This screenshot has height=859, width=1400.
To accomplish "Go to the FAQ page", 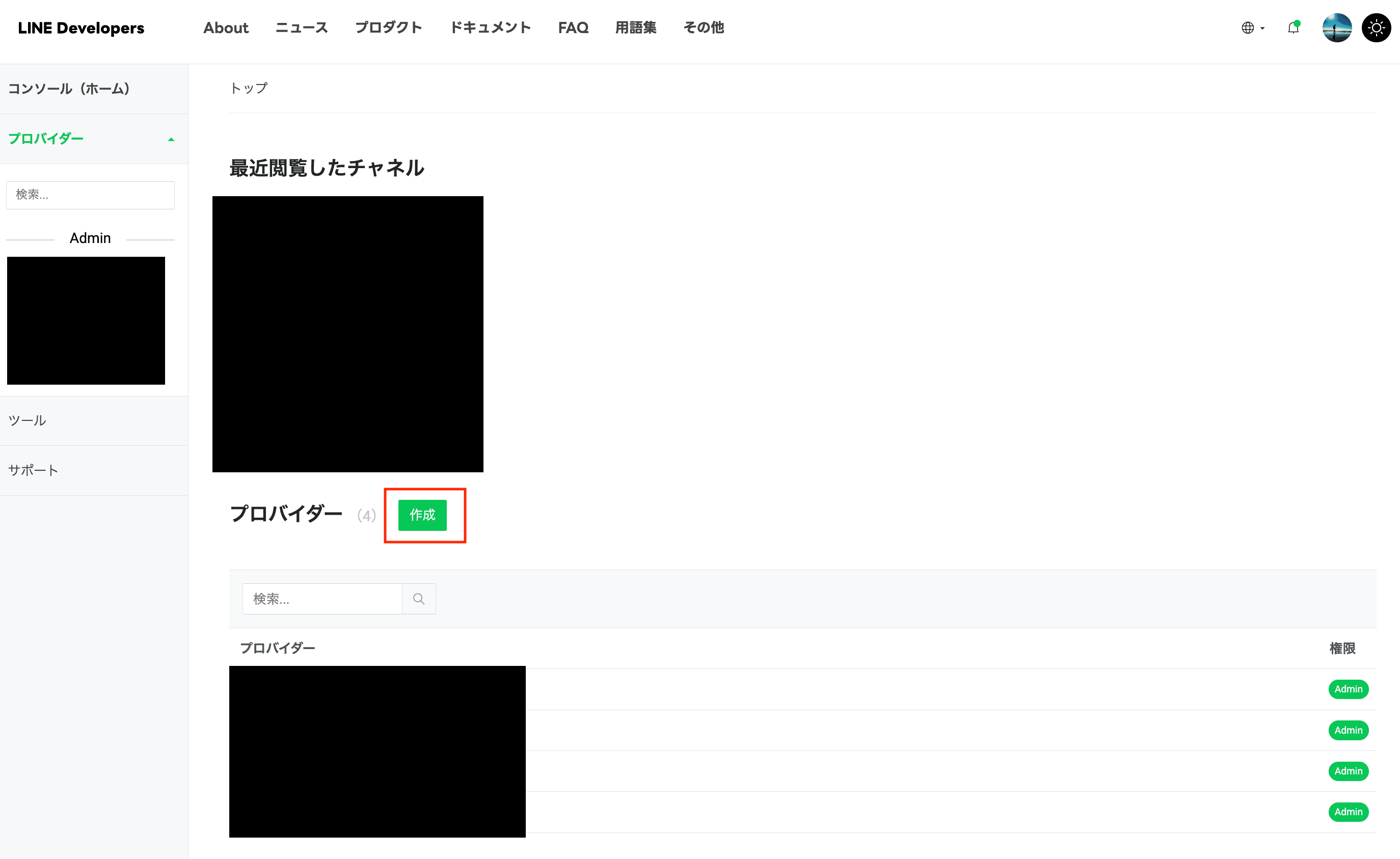I will point(573,28).
